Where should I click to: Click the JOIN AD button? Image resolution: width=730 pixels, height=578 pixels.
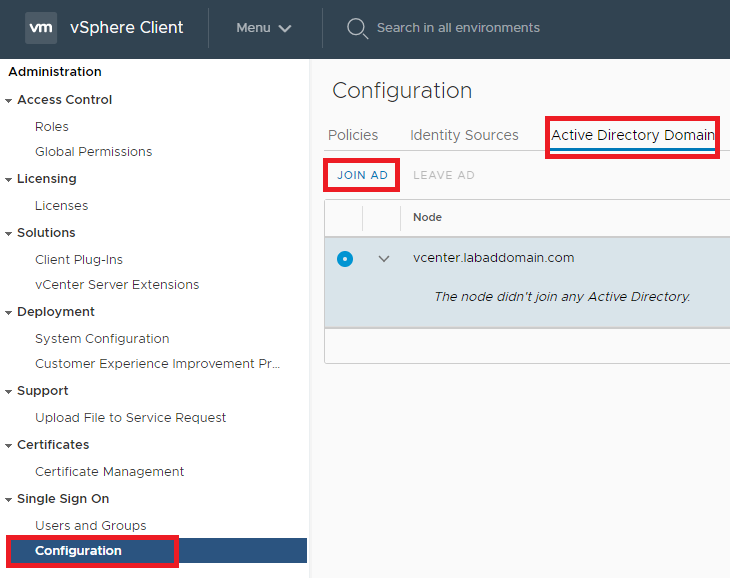(362, 175)
